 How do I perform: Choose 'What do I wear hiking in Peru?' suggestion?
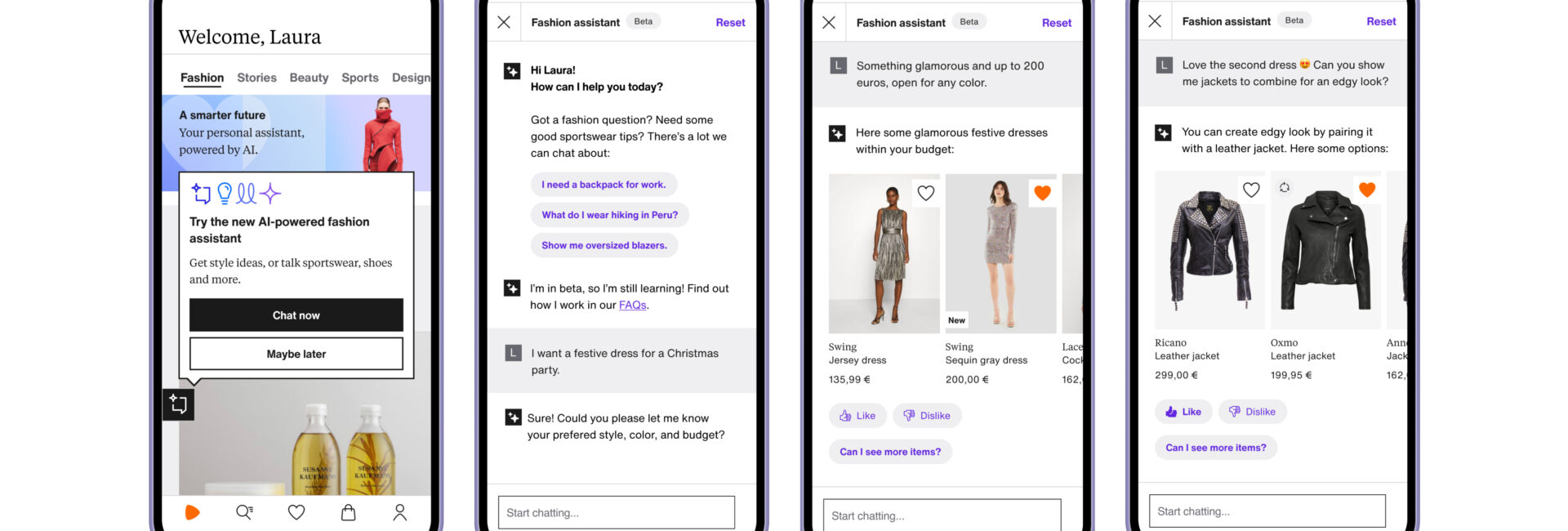(x=609, y=215)
